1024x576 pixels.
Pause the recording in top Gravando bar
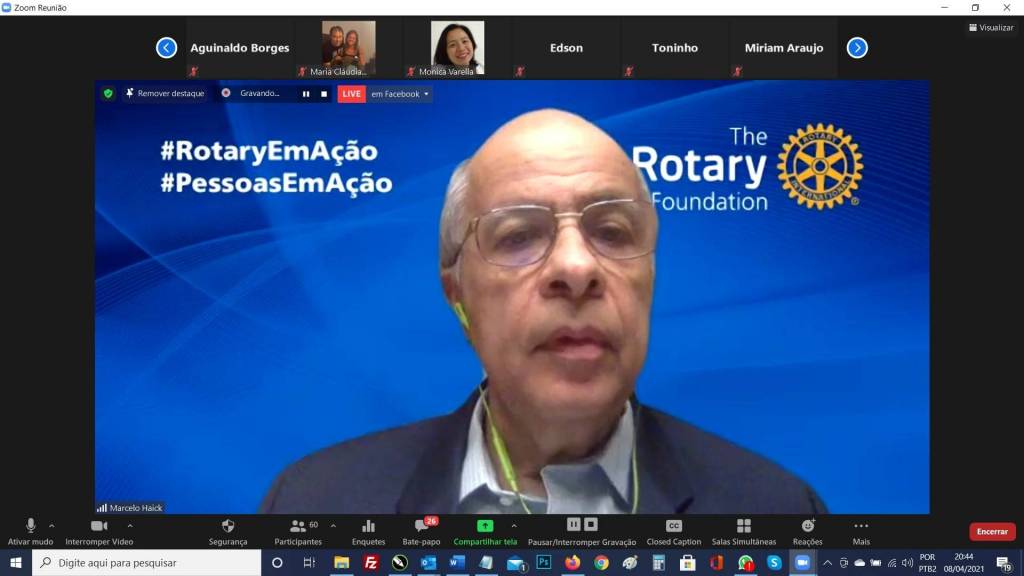click(x=306, y=94)
